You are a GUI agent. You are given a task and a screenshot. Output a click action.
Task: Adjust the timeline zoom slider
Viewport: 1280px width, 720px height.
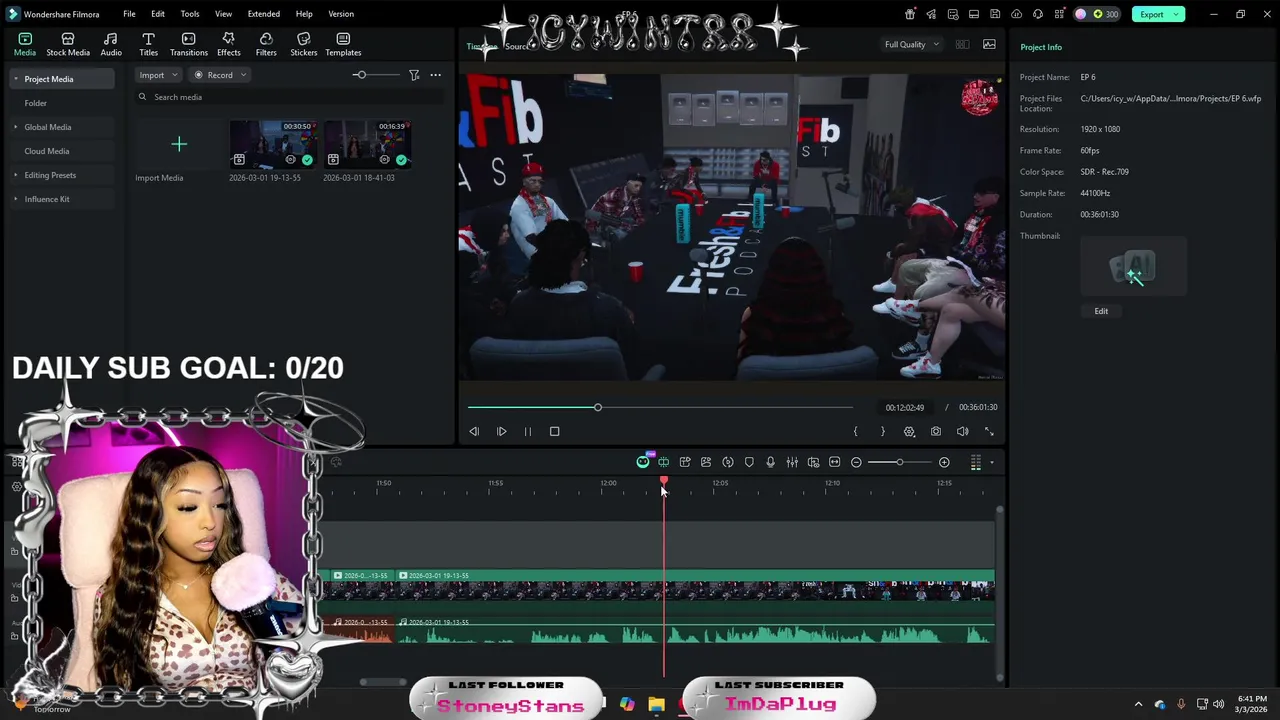tap(899, 462)
